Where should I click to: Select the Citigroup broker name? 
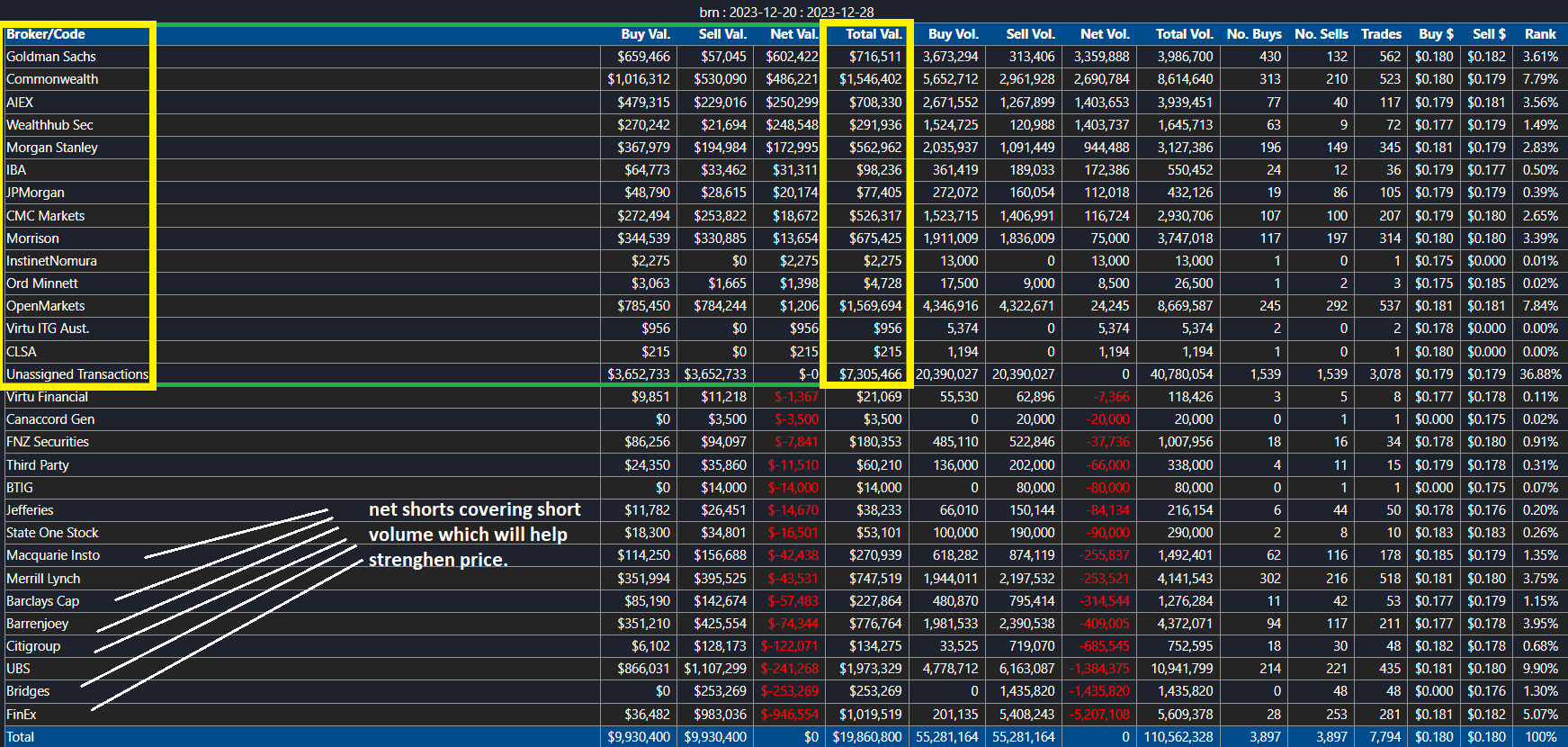(x=33, y=646)
